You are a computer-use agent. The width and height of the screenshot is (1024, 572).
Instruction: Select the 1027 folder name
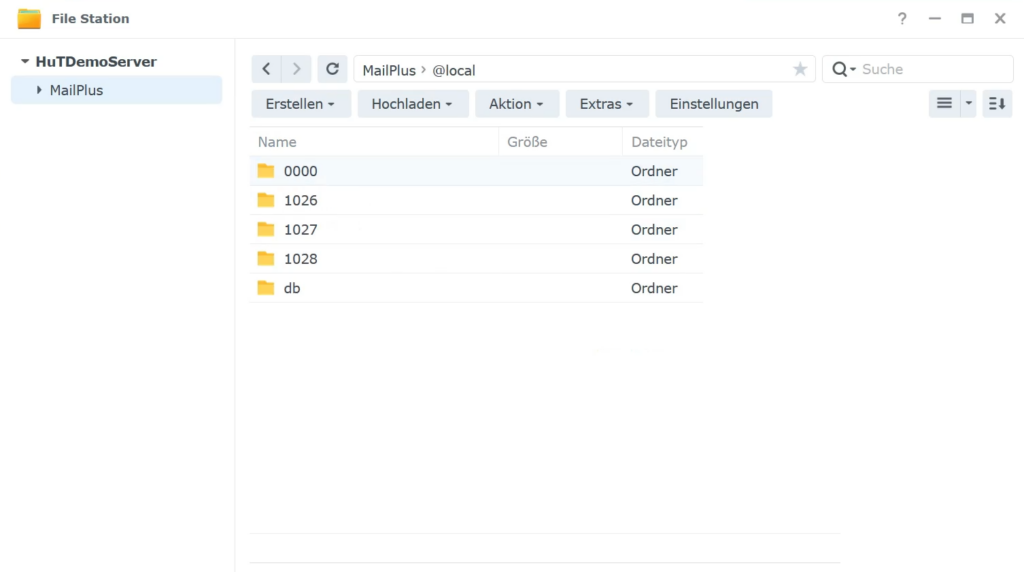tap(300, 230)
